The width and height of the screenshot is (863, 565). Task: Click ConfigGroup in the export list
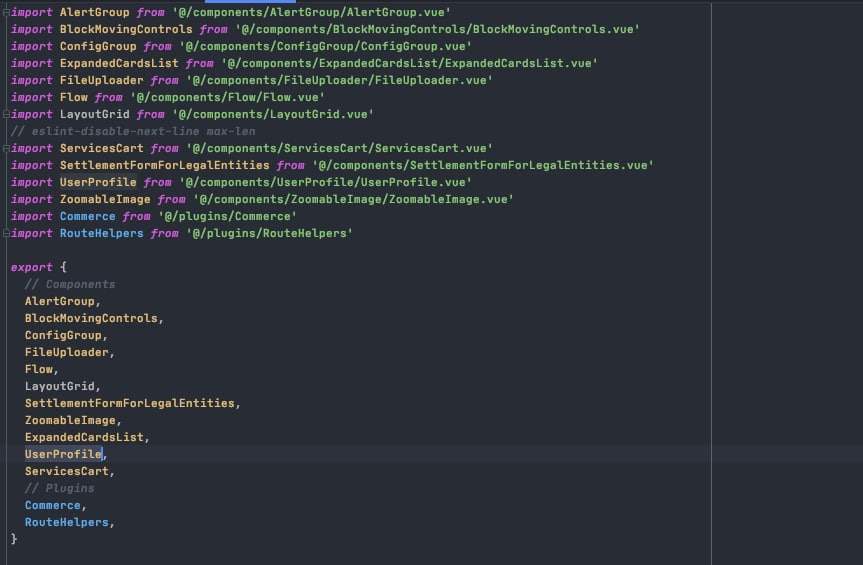coord(63,336)
